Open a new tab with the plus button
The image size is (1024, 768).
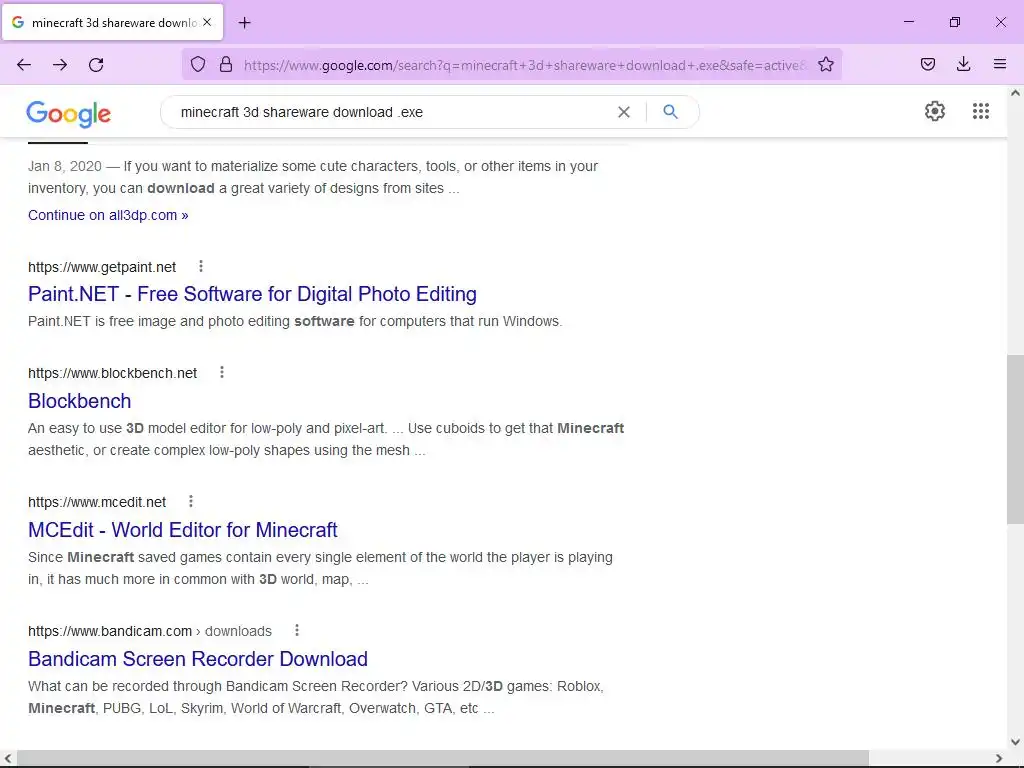coord(244,23)
